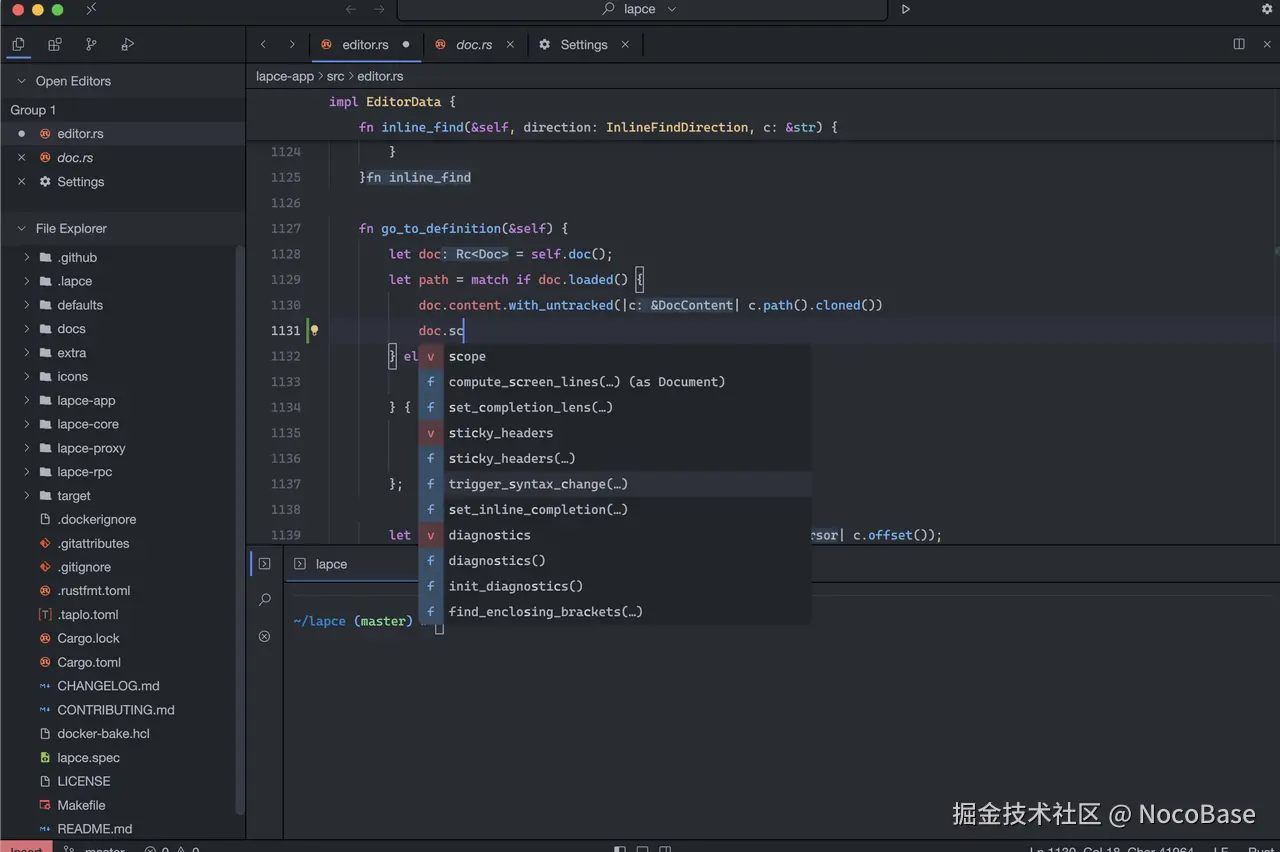Open the Search panel in bottom sidebar

pyautogui.click(x=264, y=600)
